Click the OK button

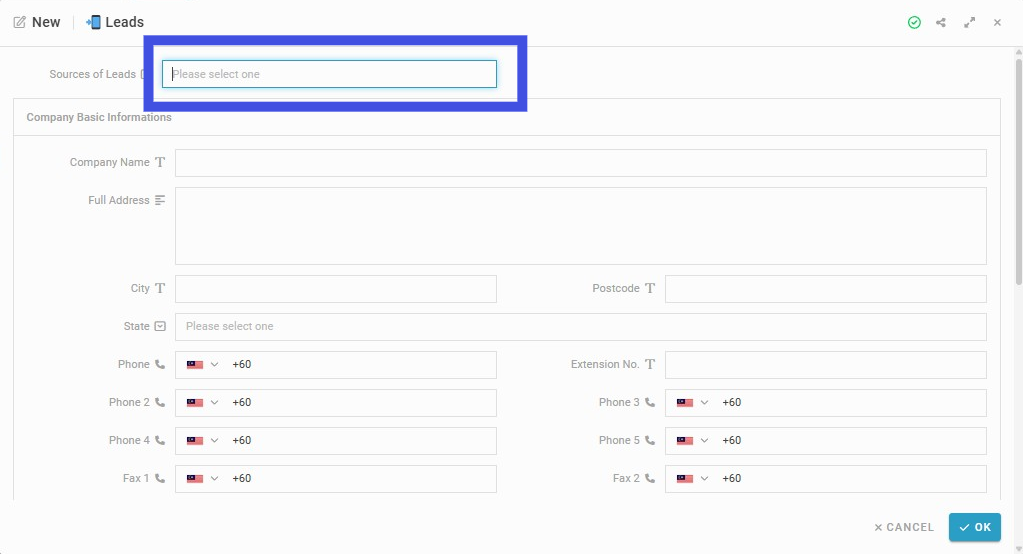(x=975, y=527)
